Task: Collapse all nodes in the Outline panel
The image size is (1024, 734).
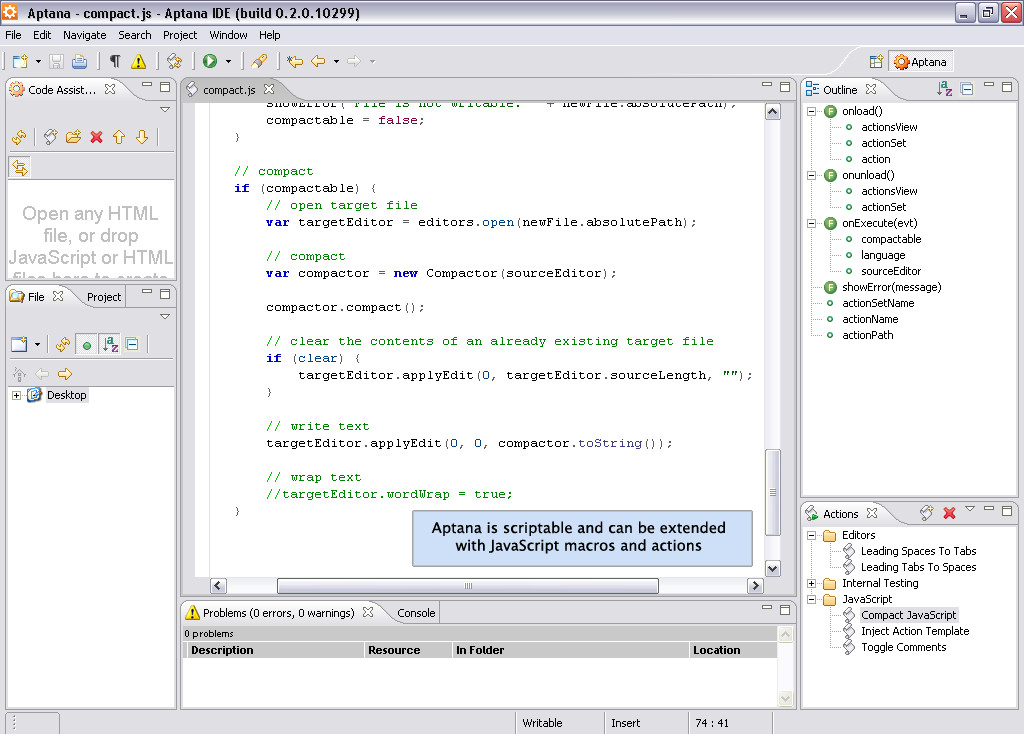Action: click(x=967, y=89)
